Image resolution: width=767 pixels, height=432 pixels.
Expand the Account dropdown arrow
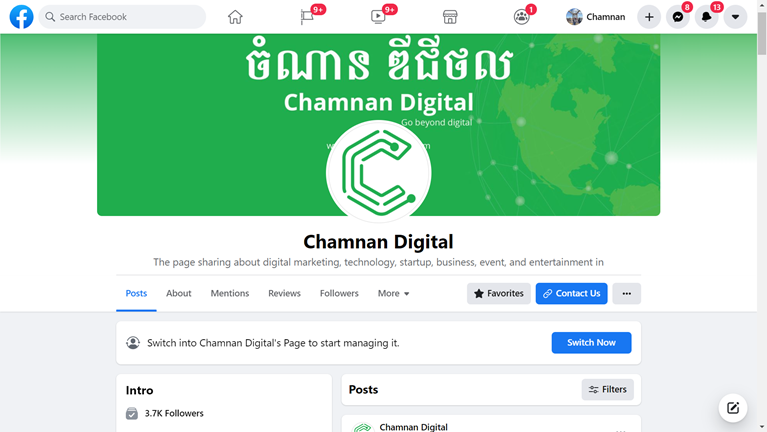coord(735,17)
